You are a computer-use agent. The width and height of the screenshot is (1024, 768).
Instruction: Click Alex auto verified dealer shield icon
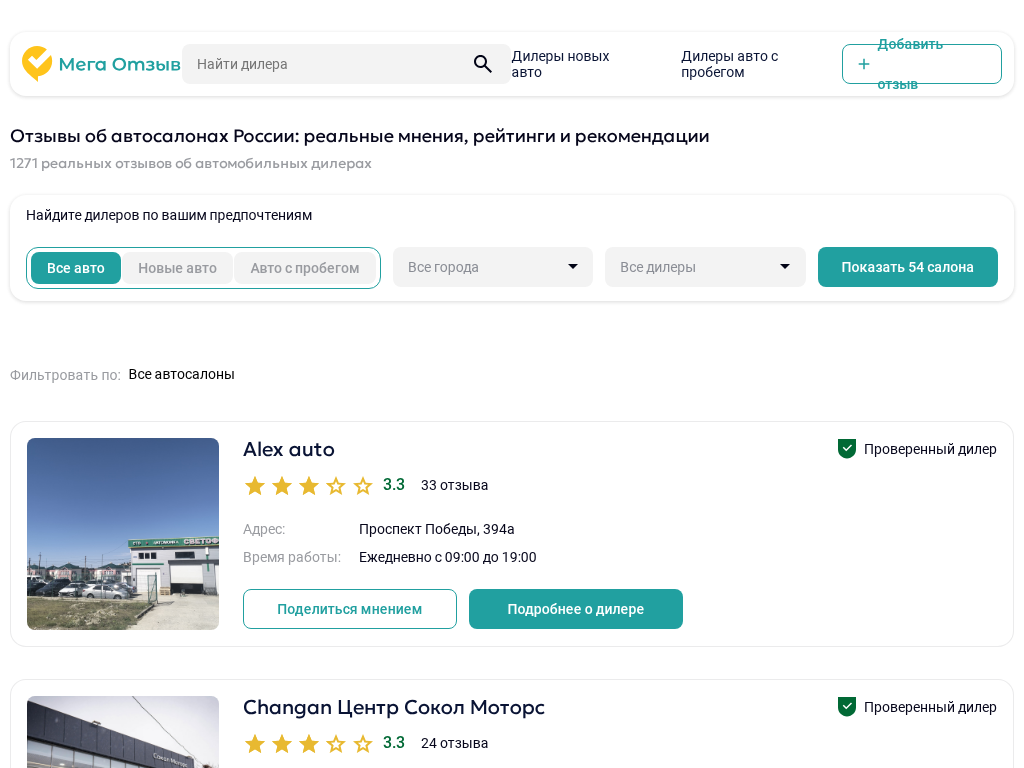(x=846, y=449)
